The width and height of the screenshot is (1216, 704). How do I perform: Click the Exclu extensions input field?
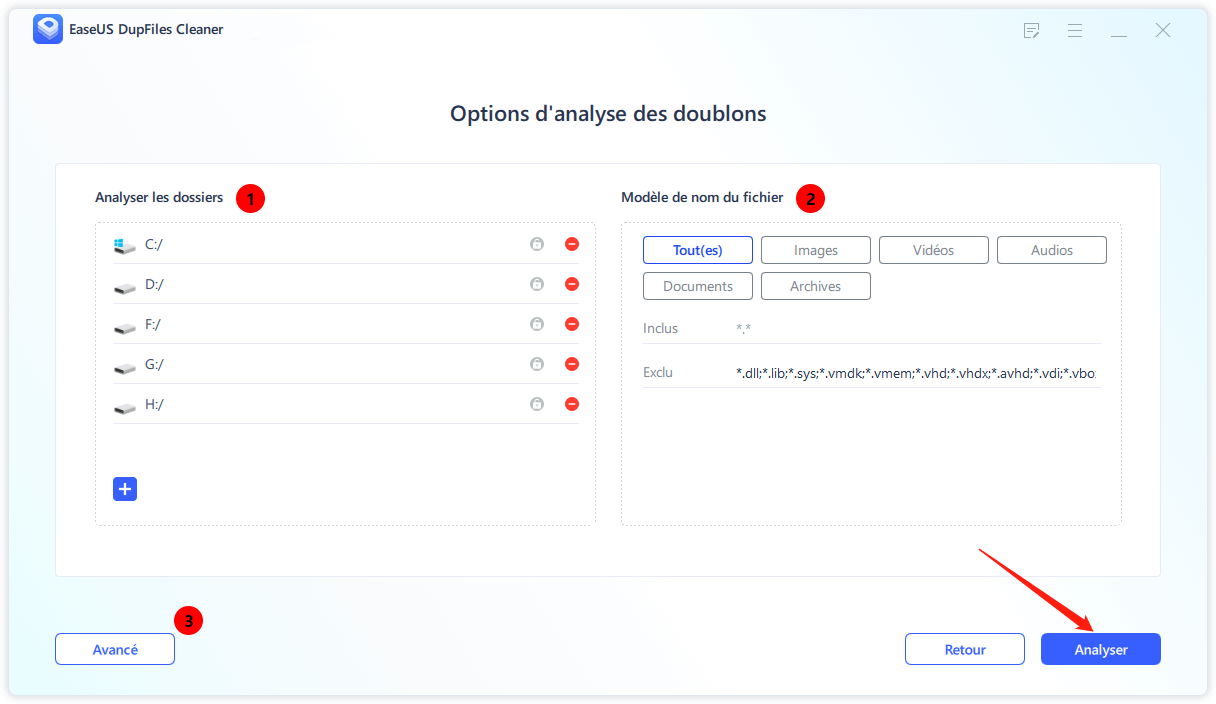point(915,373)
